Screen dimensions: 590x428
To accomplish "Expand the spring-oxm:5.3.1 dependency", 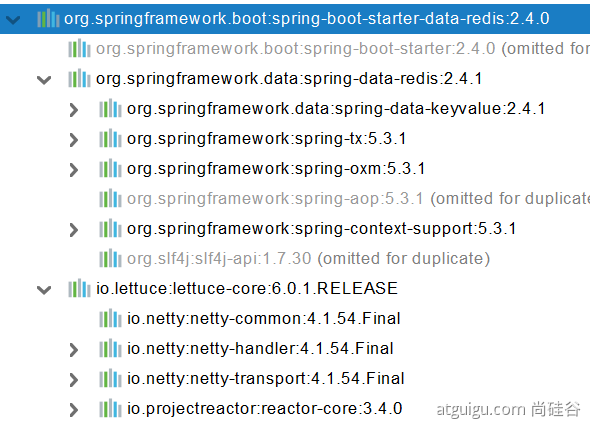I will (x=74, y=170).
